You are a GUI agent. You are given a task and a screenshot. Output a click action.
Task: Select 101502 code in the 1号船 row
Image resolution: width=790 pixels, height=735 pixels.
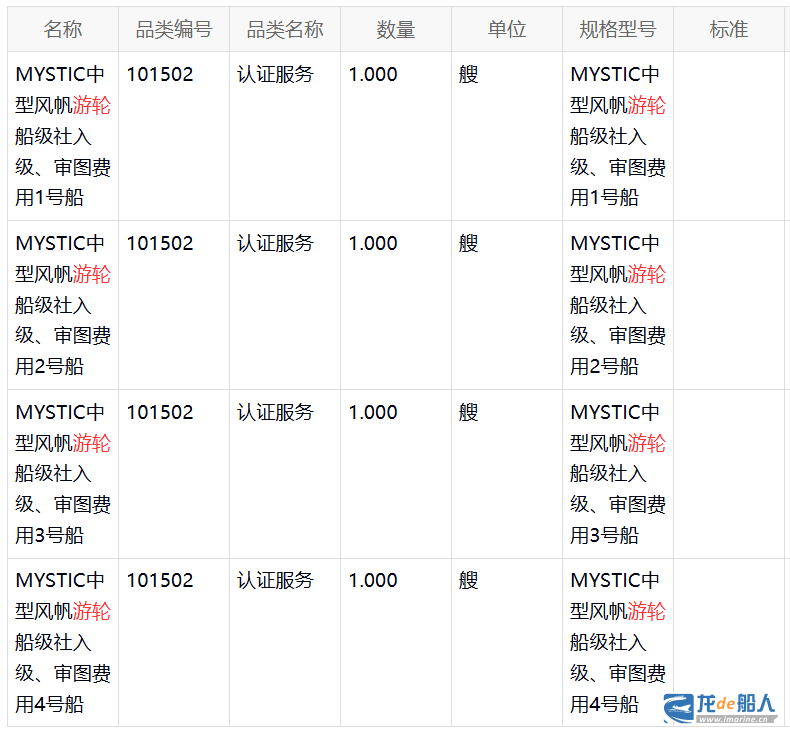coord(160,75)
